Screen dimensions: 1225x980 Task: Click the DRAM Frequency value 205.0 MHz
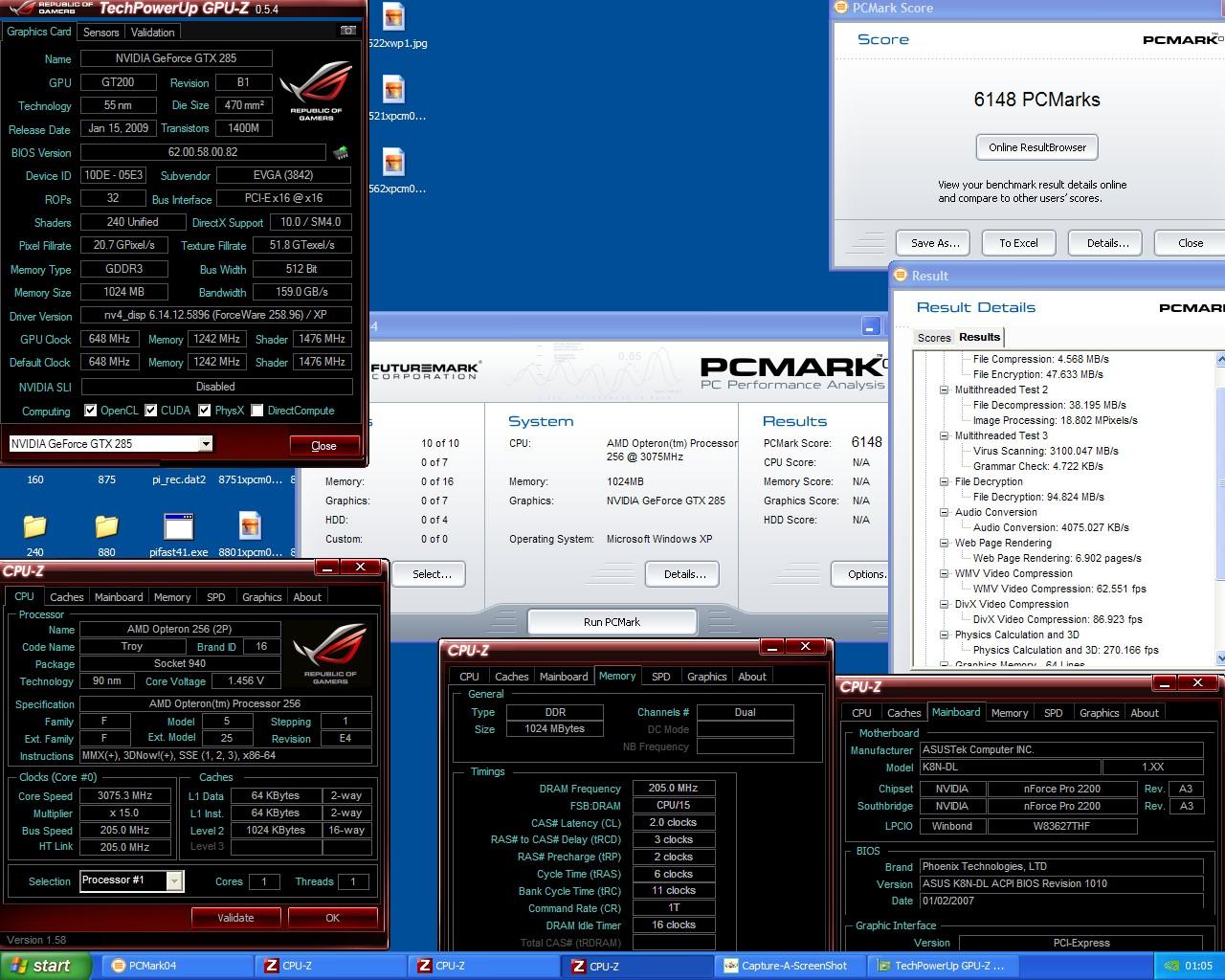click(673, 789)
